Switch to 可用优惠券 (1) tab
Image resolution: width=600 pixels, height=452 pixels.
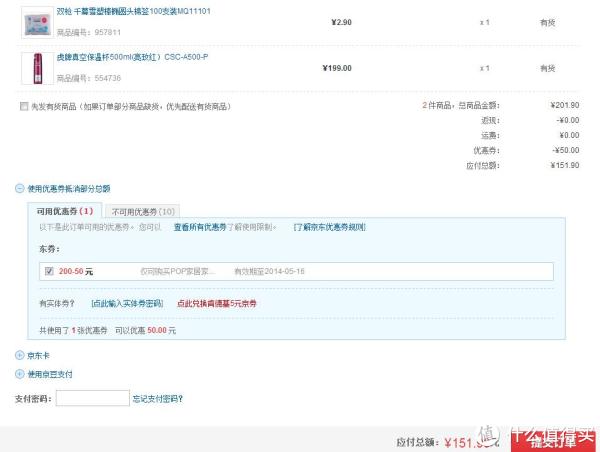tap(65, 211)
